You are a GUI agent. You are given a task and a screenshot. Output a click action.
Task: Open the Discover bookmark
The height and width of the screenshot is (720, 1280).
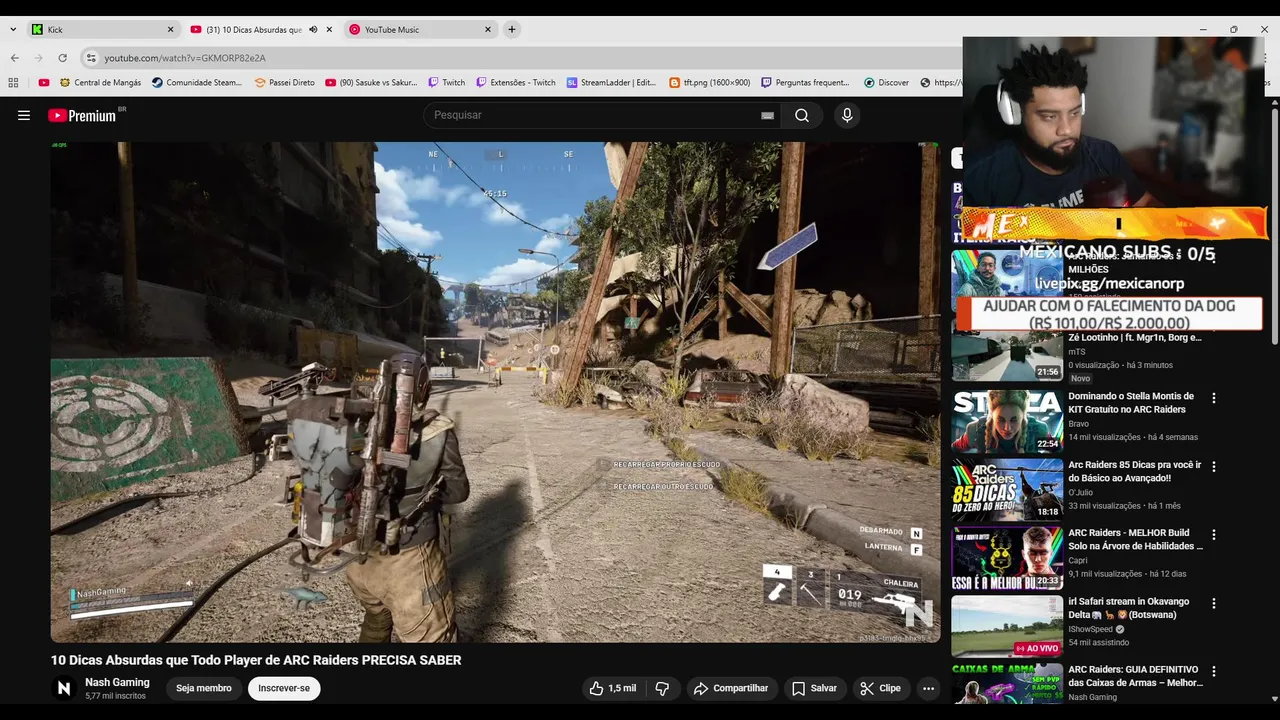click(x=886, y=83)
